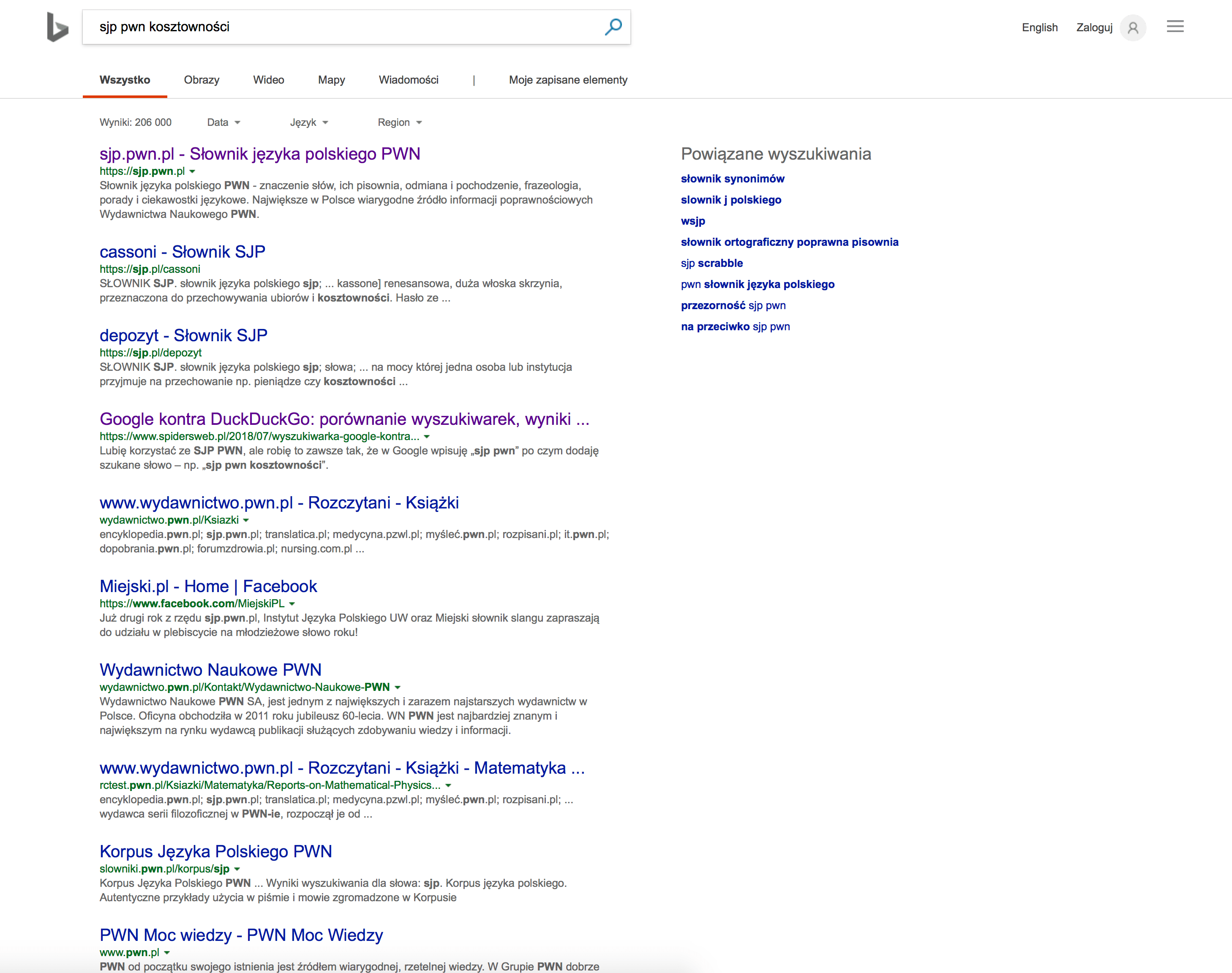Click the Bing logo icon

point(57,27)
